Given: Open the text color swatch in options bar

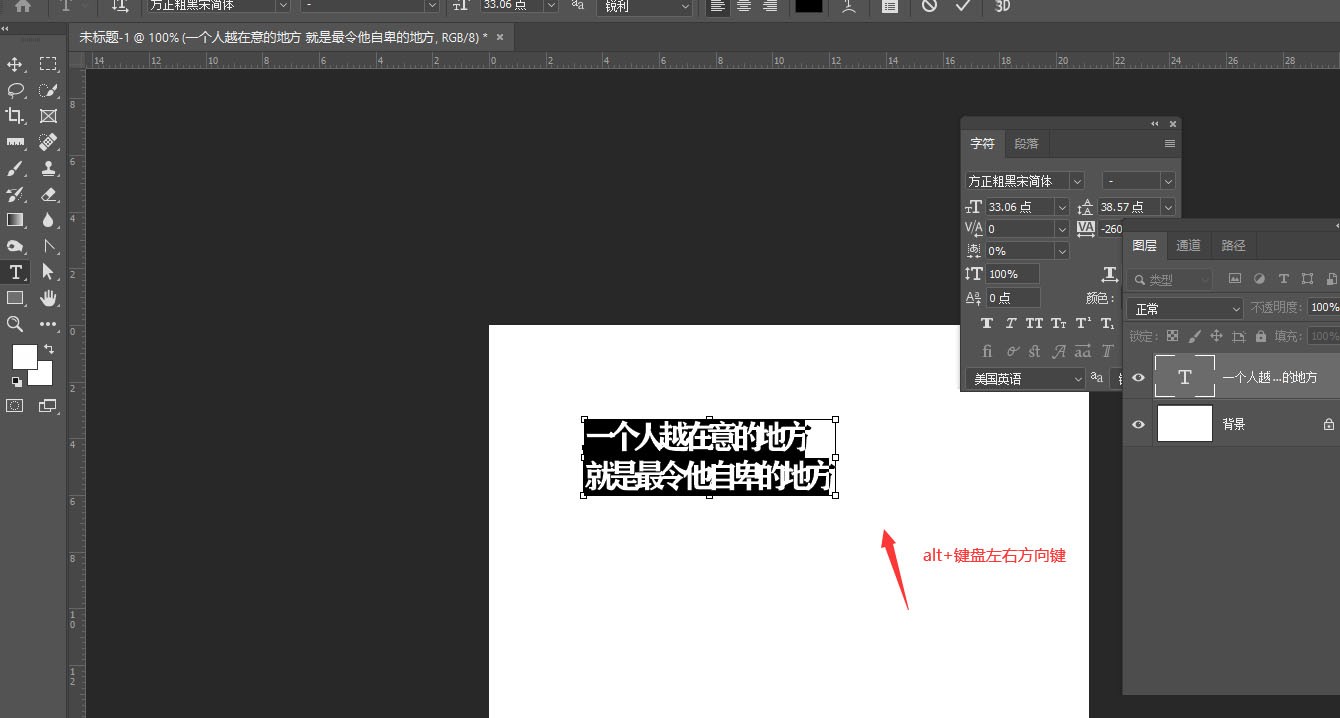Looking at the screenshot, I should click(808, 6).
